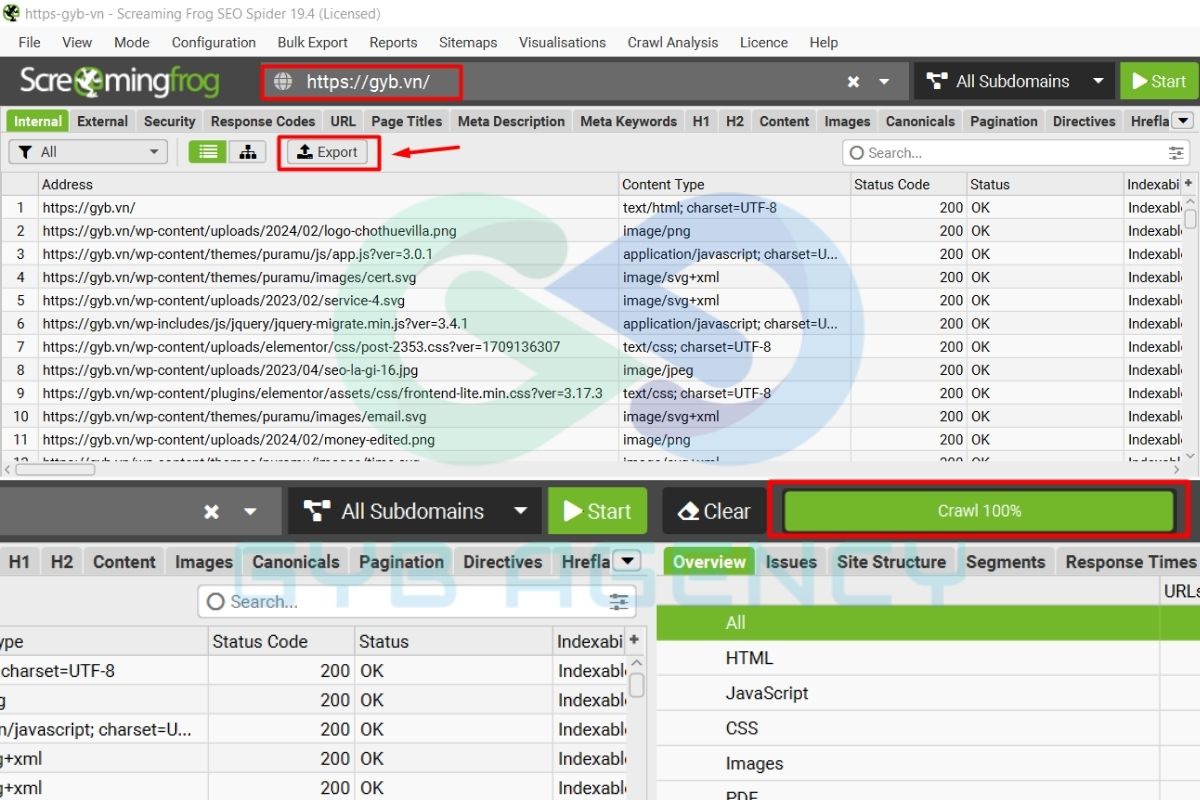Sort by Address column header
This screenshot has width=1200, height=800.
pyautogui.click(x=328, y=184)
